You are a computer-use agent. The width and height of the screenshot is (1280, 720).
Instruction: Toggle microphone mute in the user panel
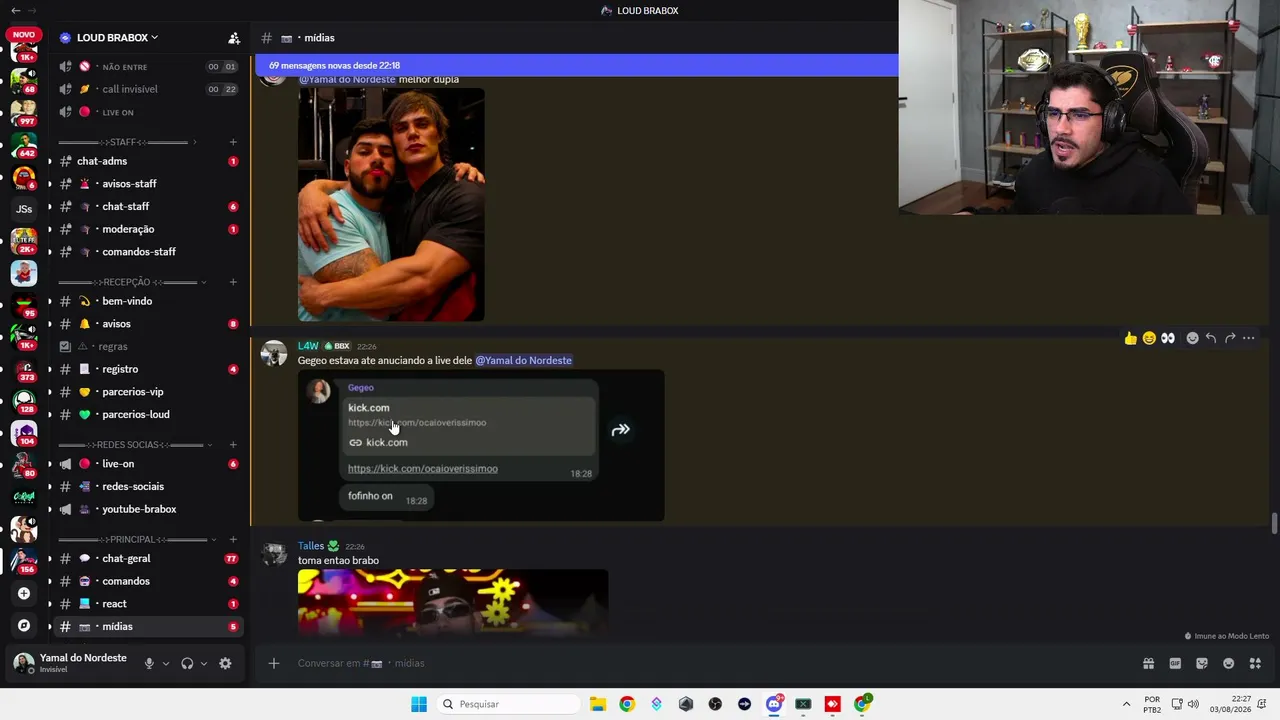click(149, 663)
